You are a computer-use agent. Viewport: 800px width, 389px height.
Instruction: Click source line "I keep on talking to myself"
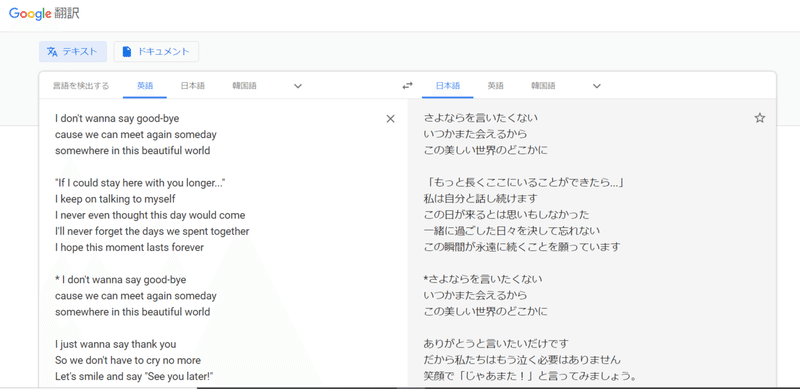[x=115, y=199]
